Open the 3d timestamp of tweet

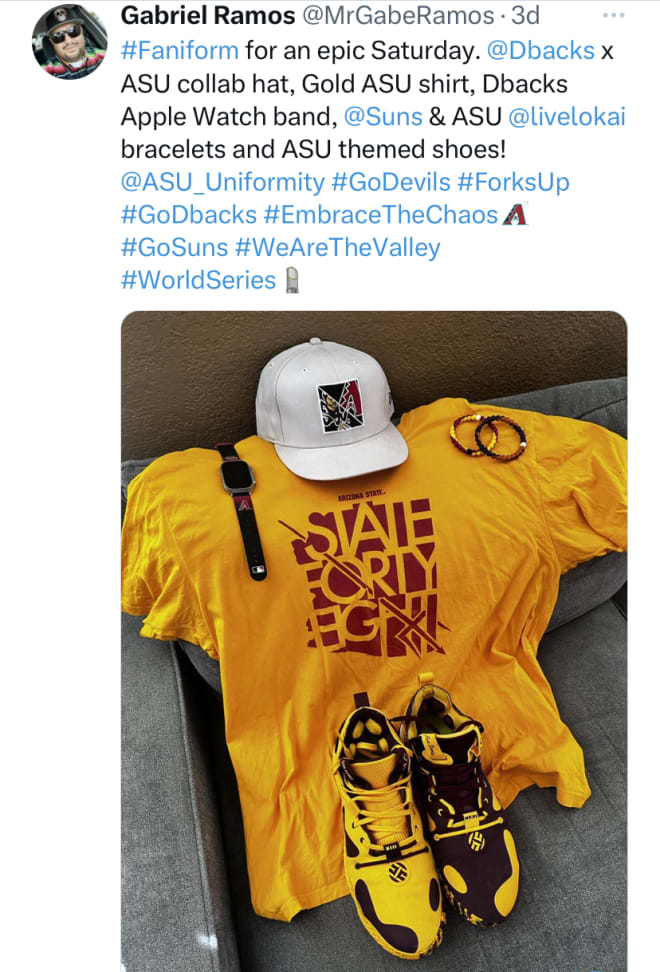point(526,15)
